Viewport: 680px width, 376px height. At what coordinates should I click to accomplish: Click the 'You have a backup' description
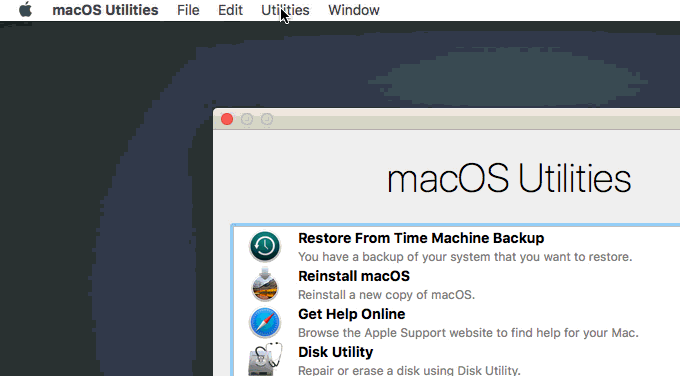(465, 257)
